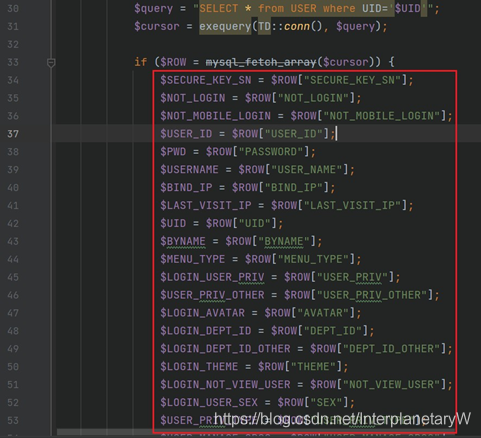
Task: Click the "USER_ID" string key
Action: (x=294, y=134)
